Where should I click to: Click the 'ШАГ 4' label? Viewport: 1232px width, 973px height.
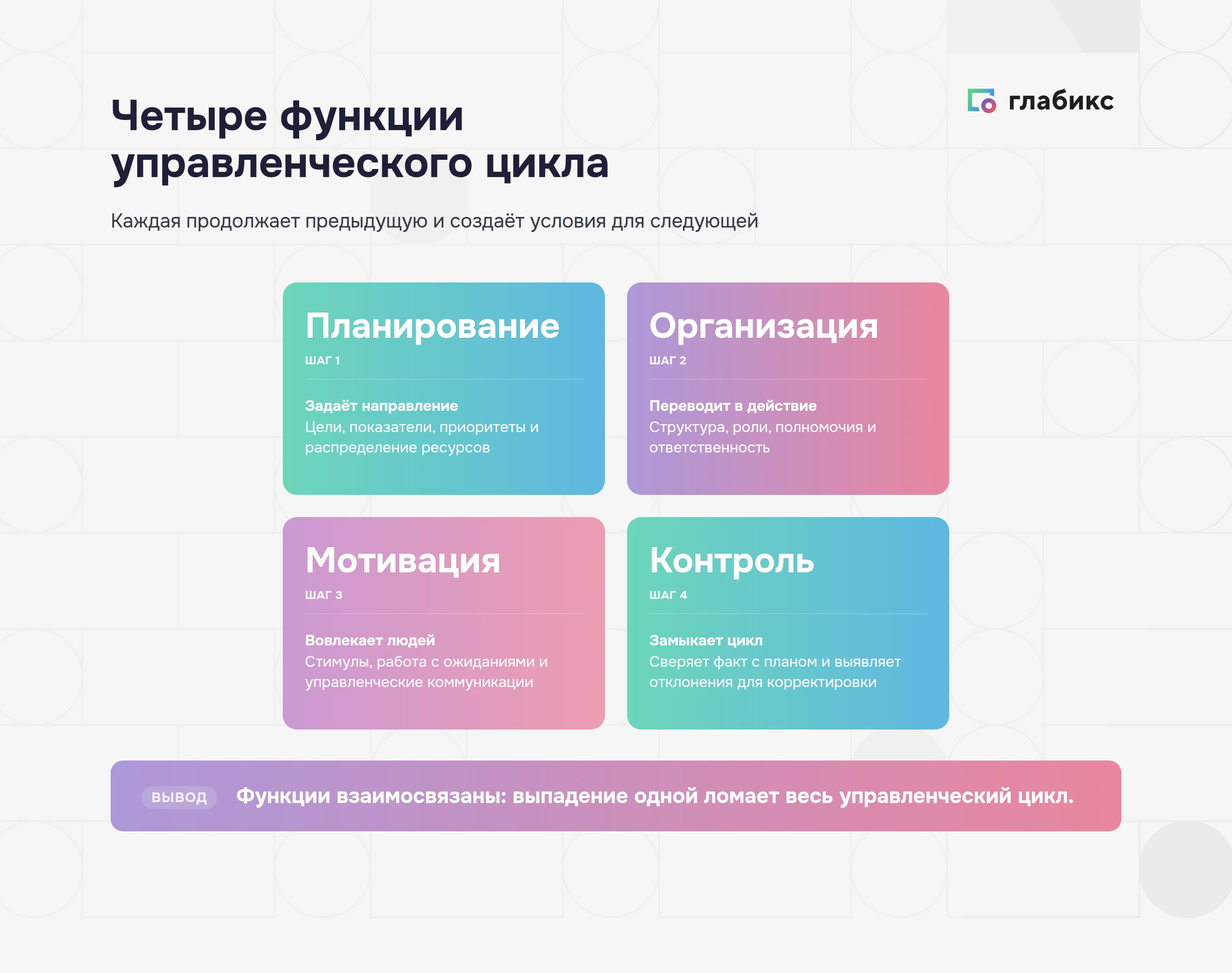(668, 595)
